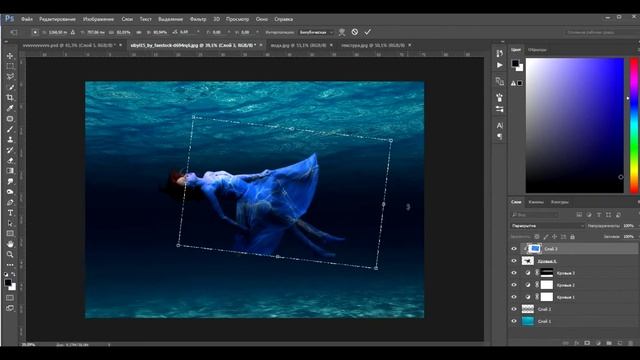The image size is (640, 360).
Task: Hide the Слой 2 layer
Action: [x=514, y=309]
